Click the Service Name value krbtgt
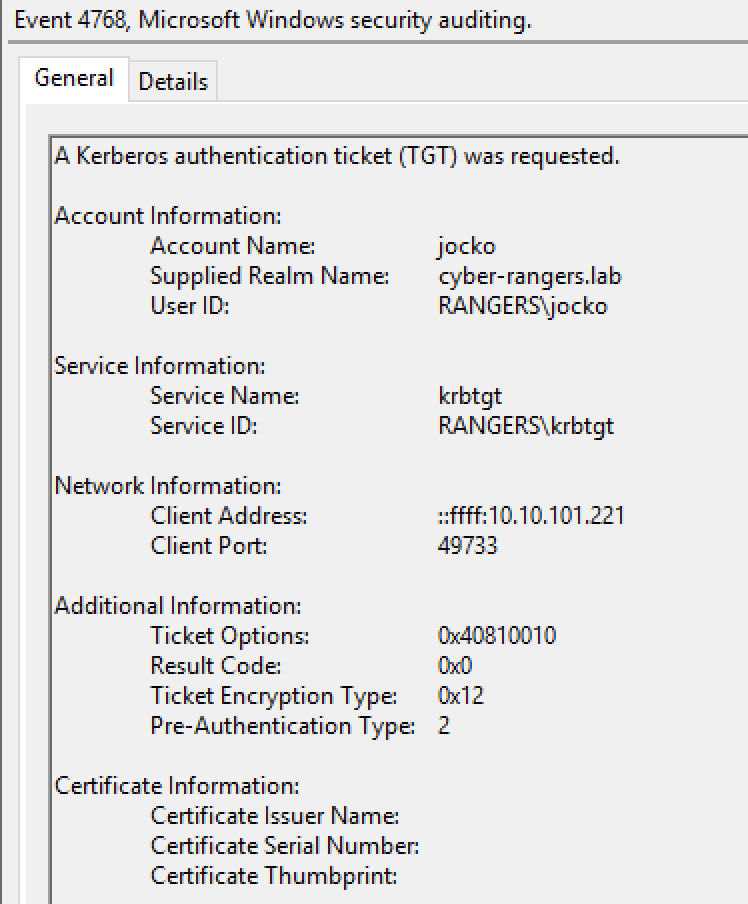Viewport: 748px width, 904px height. pyautogui.click(x=469, y=396)
